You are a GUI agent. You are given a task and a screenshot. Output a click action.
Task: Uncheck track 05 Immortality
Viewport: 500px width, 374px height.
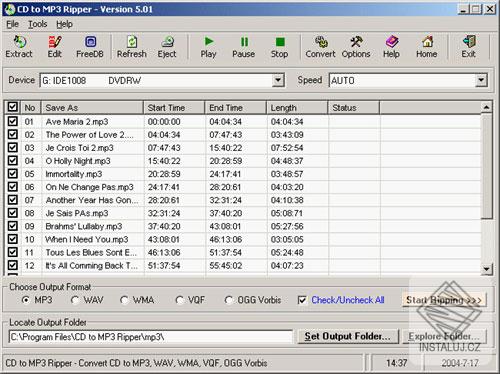pos(13,173)
